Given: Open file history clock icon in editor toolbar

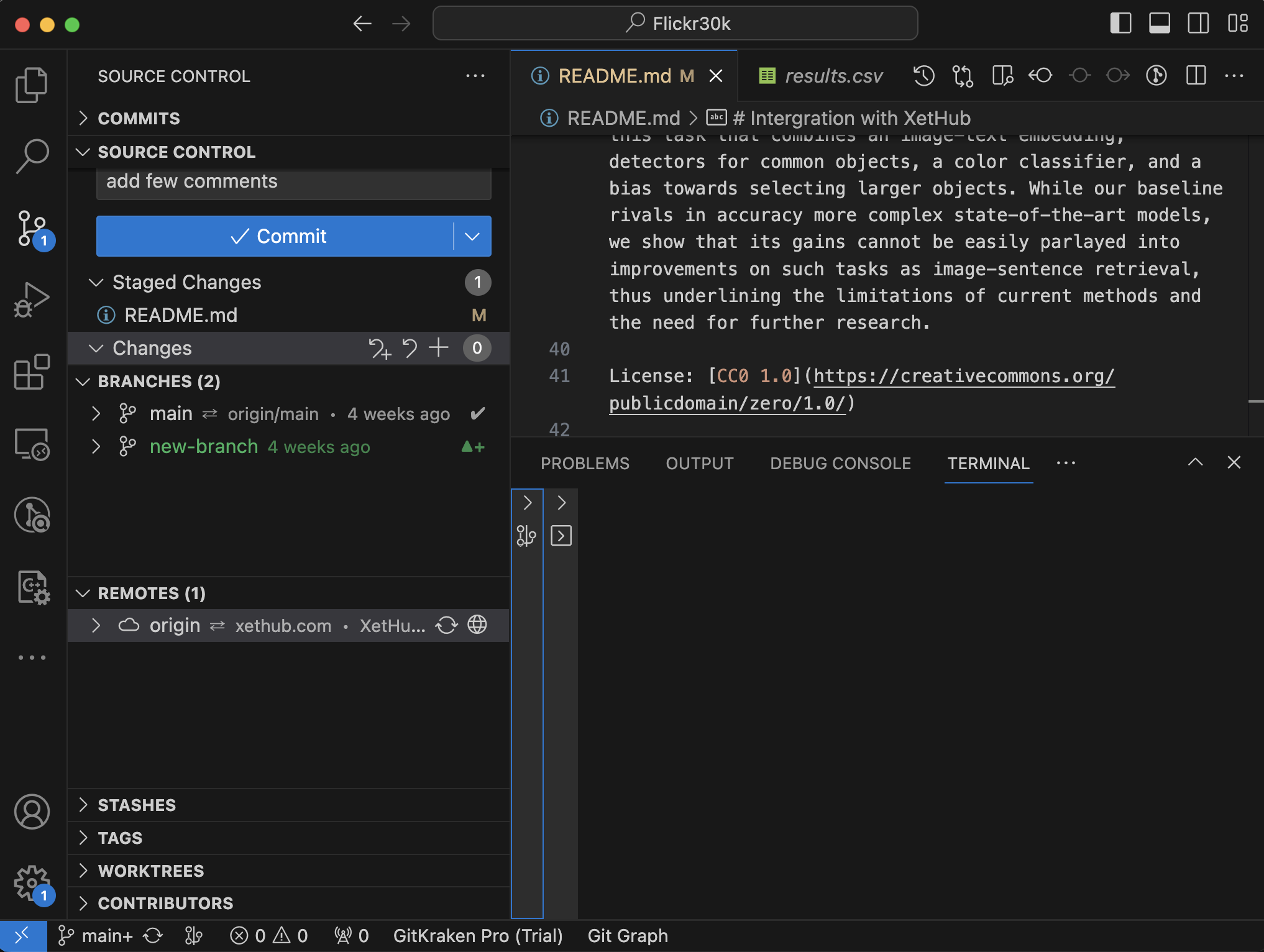Looking at the screenshot, I should (923, 76).
